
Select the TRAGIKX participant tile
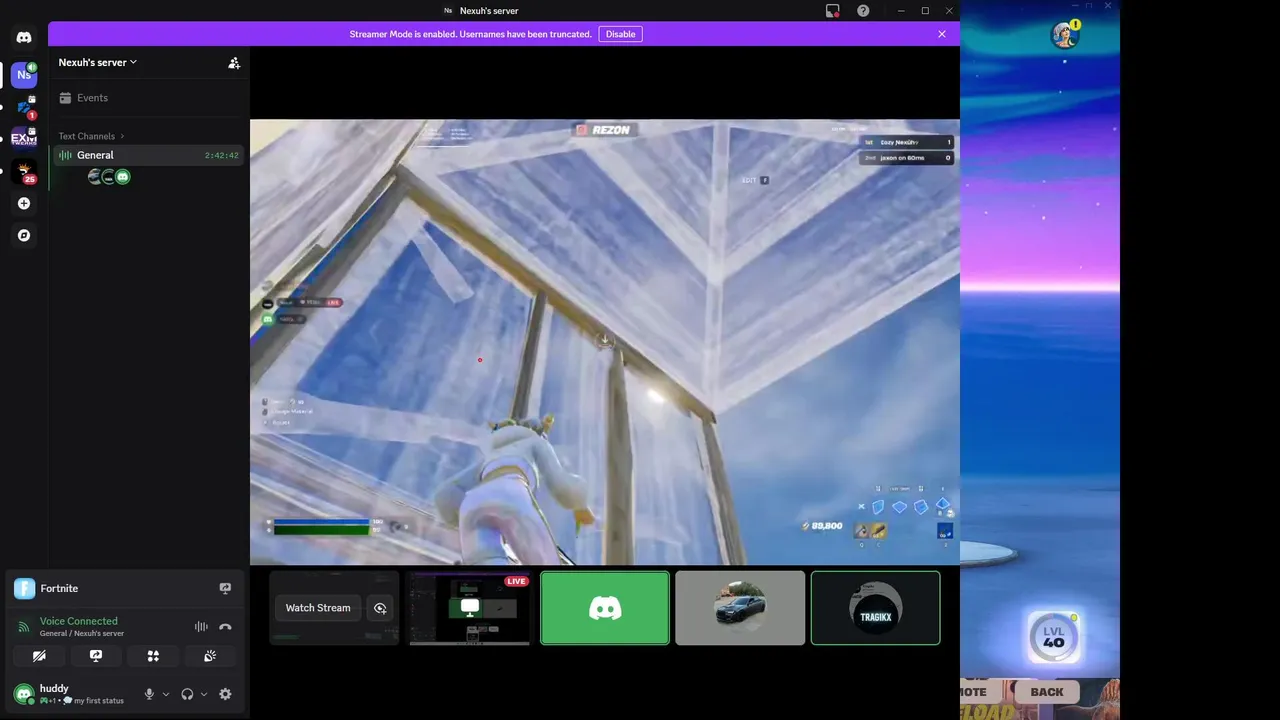click(875, 608)
